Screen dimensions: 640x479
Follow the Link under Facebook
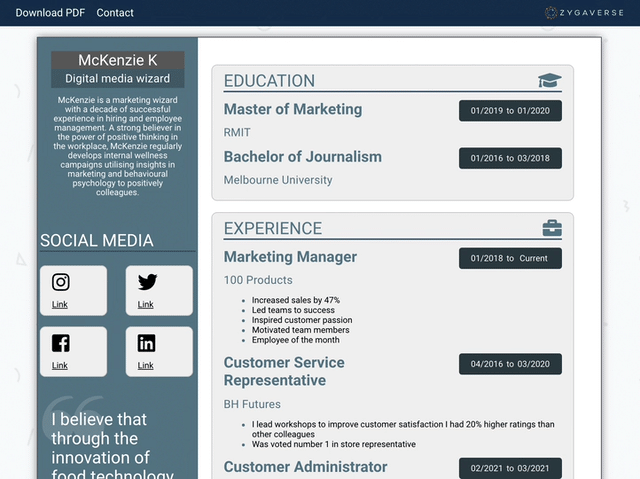click(60, 366)
